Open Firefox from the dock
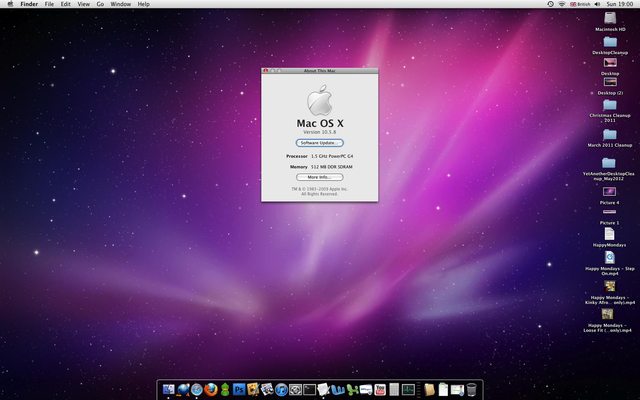This screenshot has width=640, height=400. pyautogui.click(x=211, y=389)
